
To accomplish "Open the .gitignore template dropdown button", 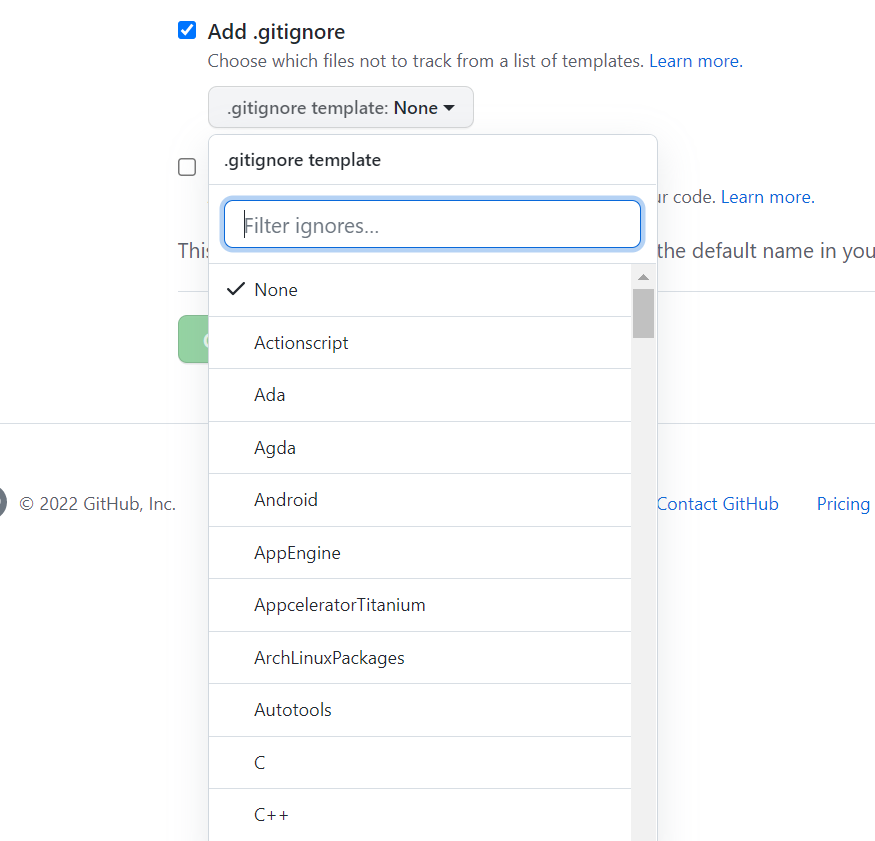I will click(x=340, y=108).
